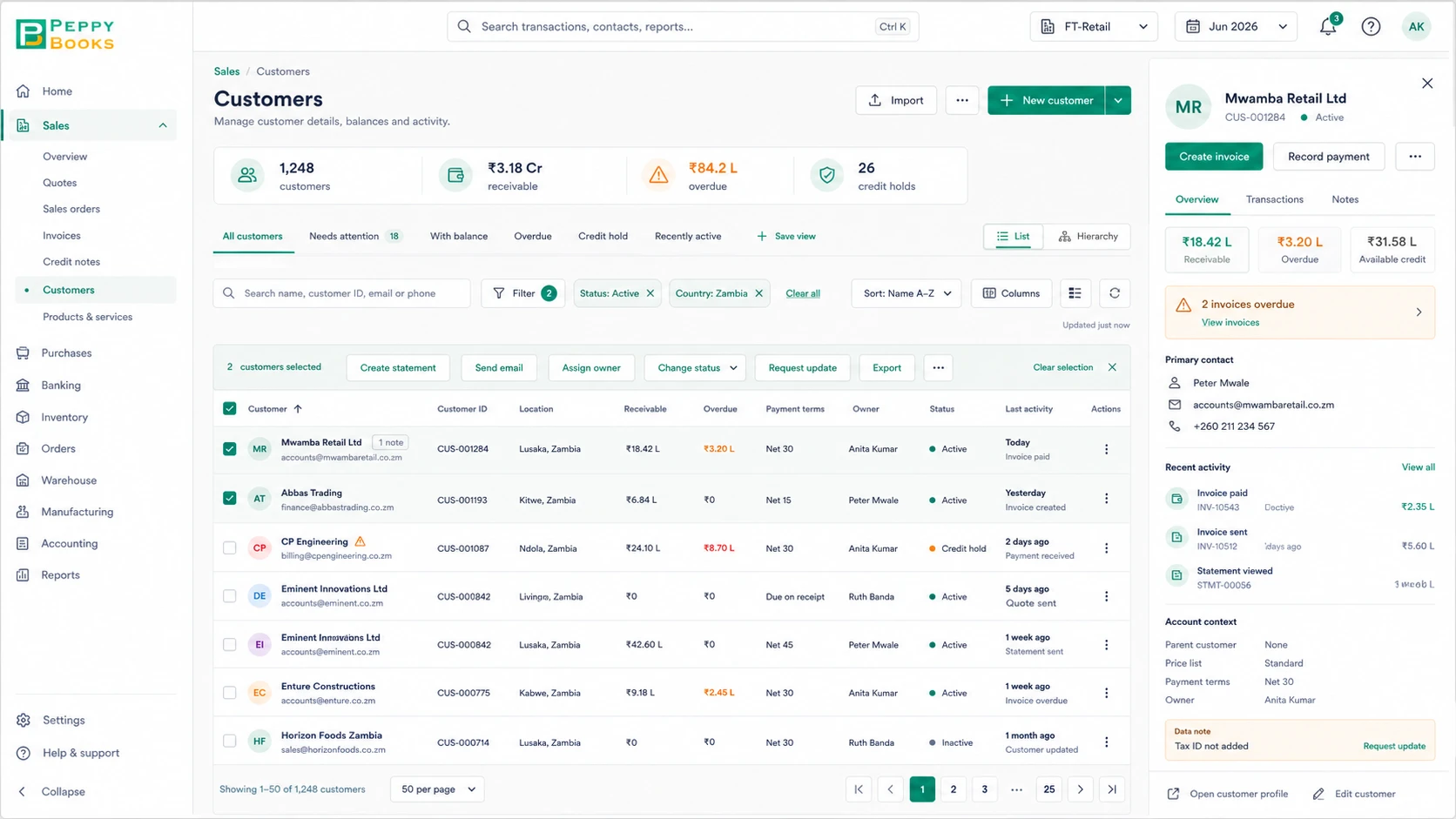Open the Needs attention tab
Screen dimensions: 1456x819
354,237
